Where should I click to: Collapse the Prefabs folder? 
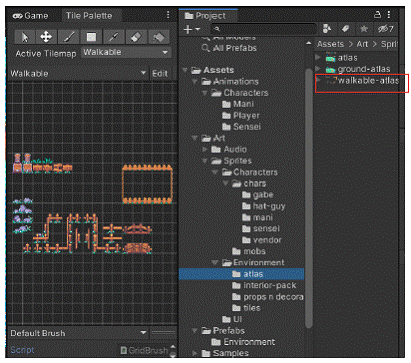click(195, 331)
